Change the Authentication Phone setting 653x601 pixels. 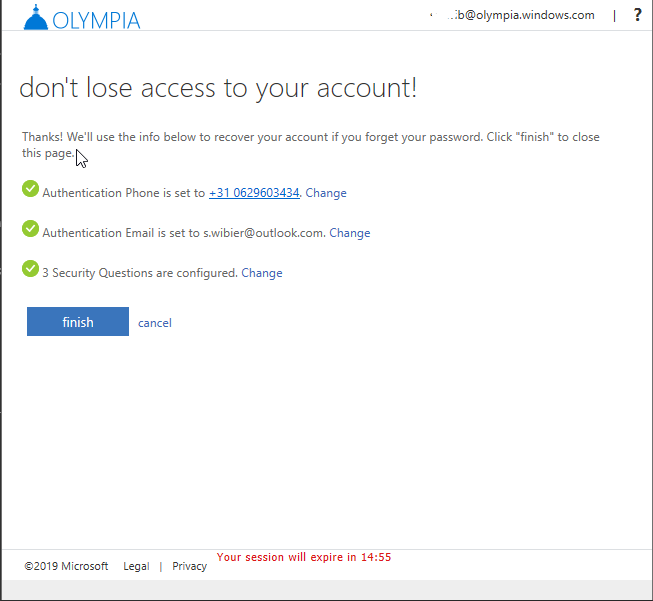pyautogui.click(x=326, y=193)
